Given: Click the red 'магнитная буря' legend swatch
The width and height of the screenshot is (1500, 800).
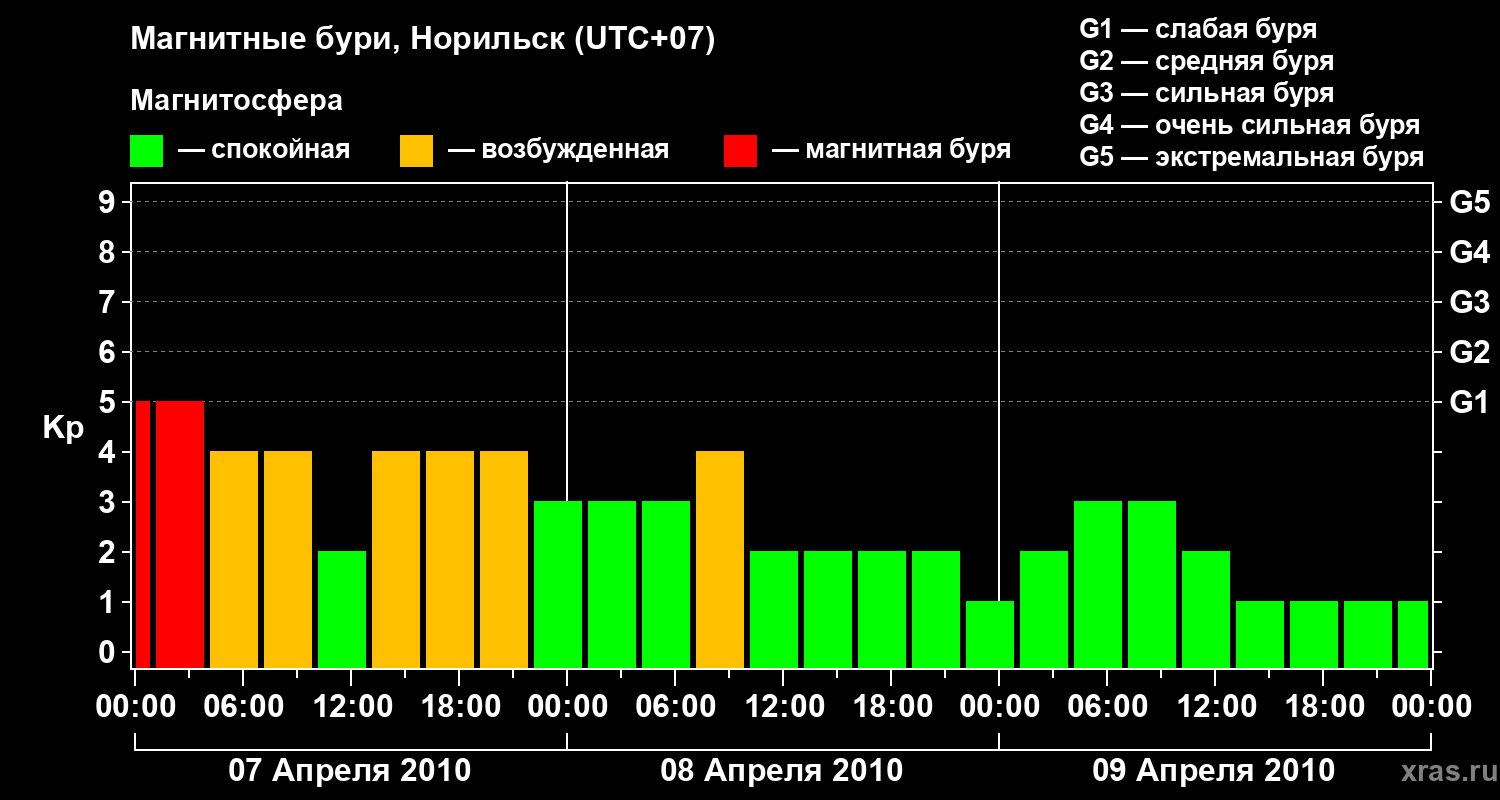Looking at the screenshot, I should click(x=740, y=151).
